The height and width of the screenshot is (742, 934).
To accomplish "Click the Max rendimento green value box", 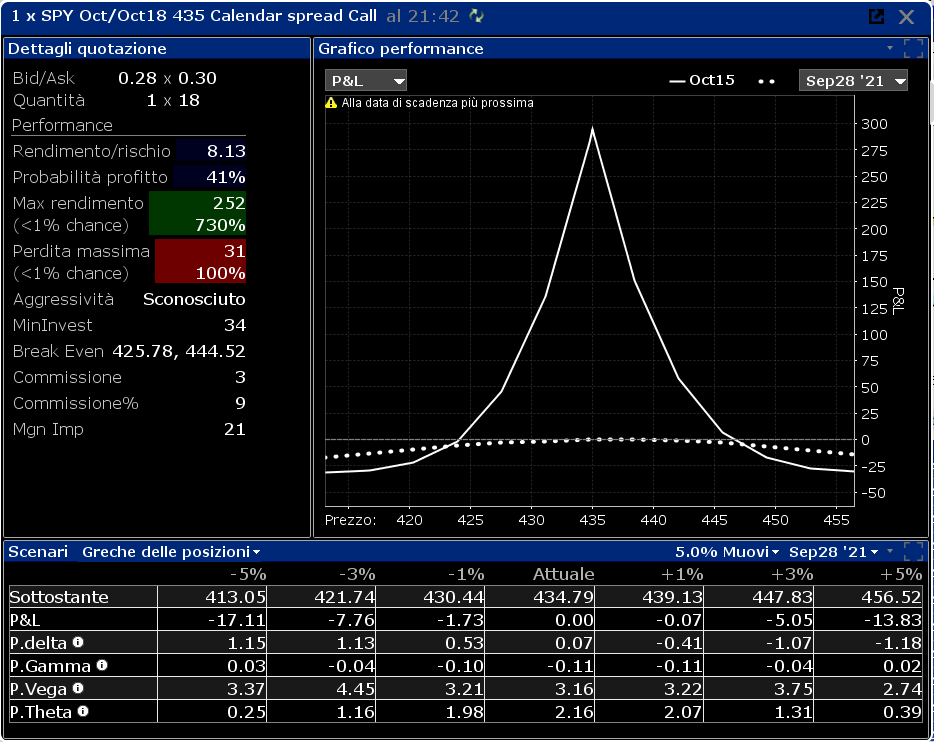I will (197, 213).
